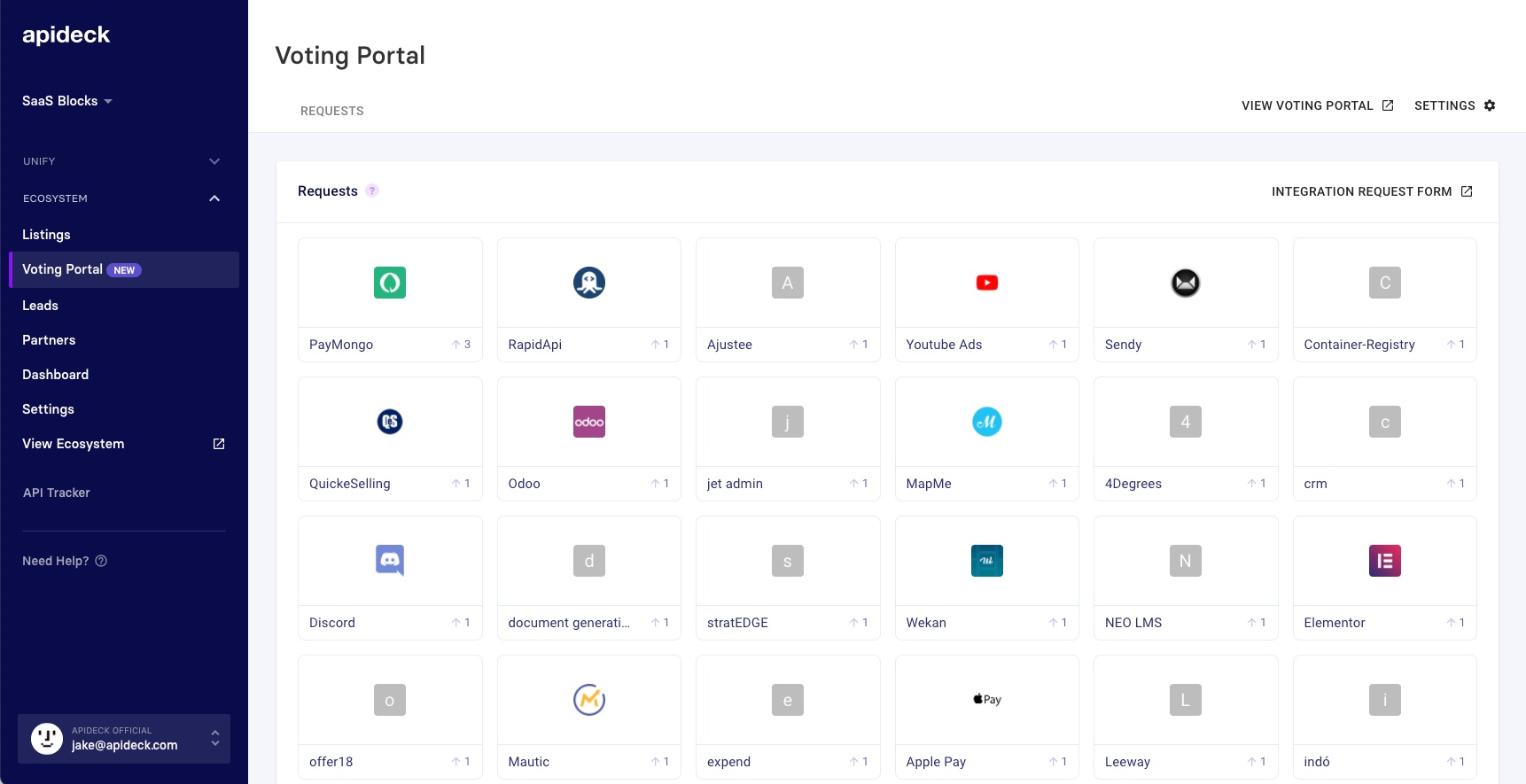Click the stratEDGE letter s placeholder icon
This screenshot has height=784, width=1526.
[788, 561]
